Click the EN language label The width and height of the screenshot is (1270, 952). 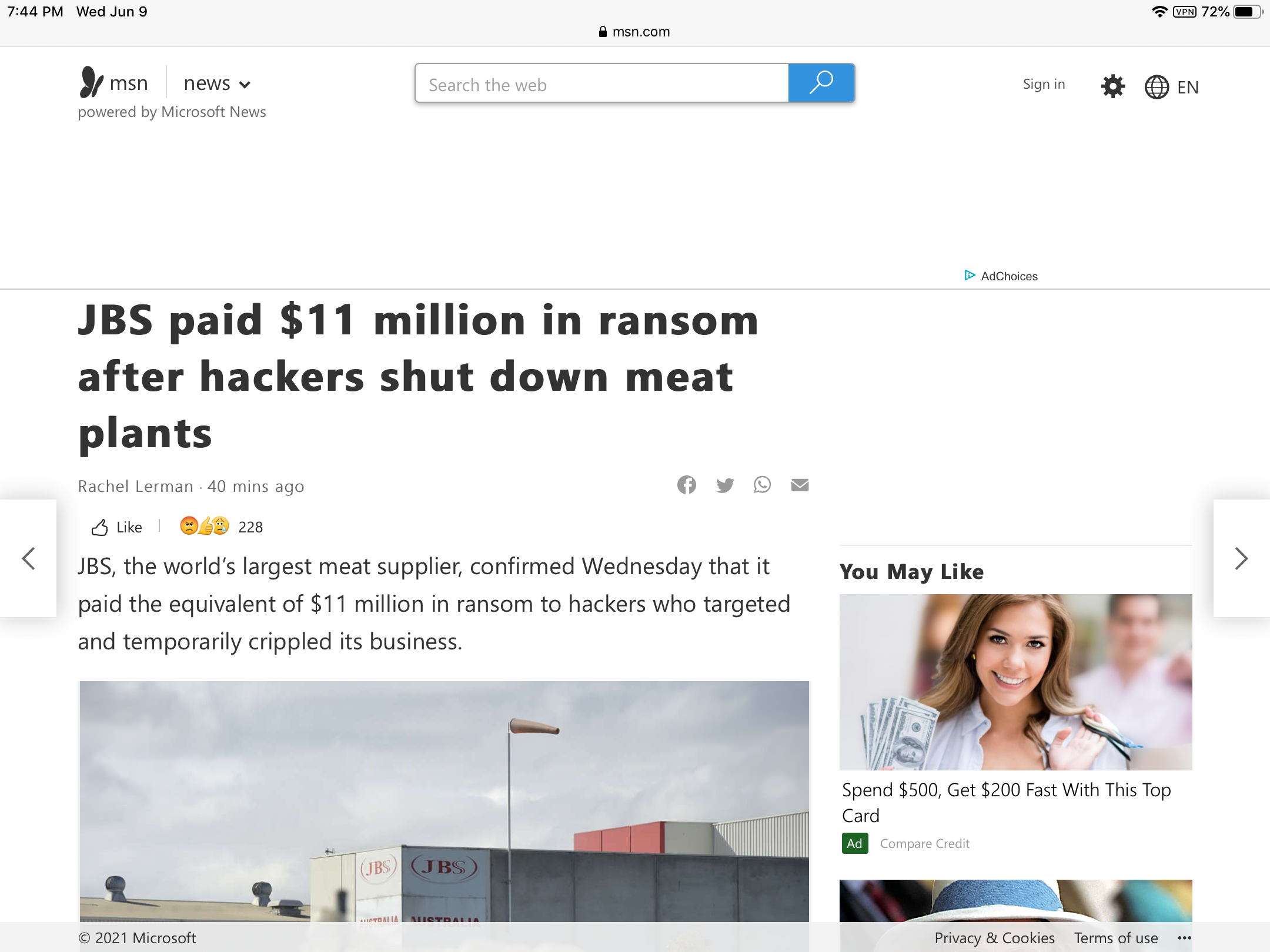click(x=1188, y=87)
